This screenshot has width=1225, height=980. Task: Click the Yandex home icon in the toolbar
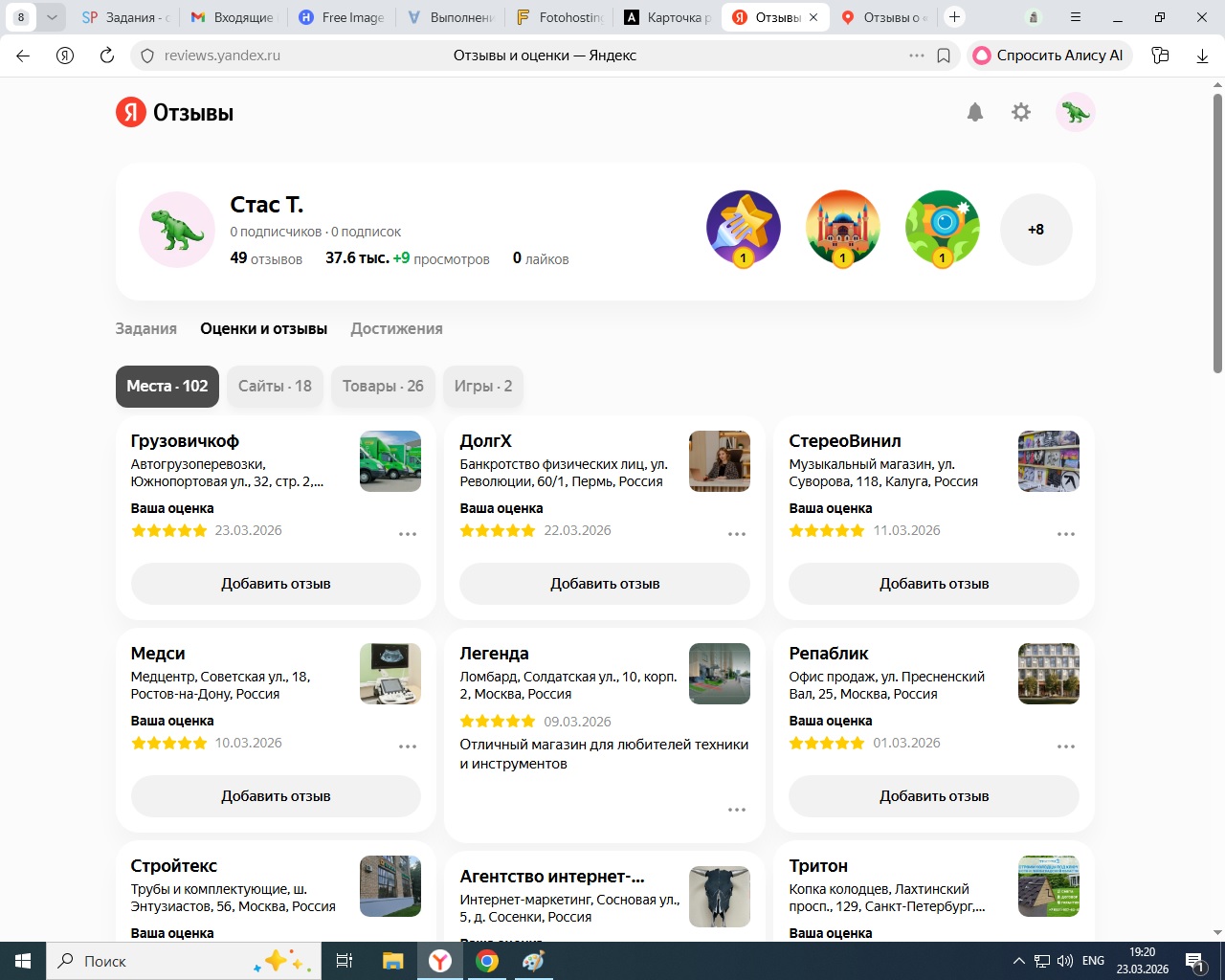point(65,56)
